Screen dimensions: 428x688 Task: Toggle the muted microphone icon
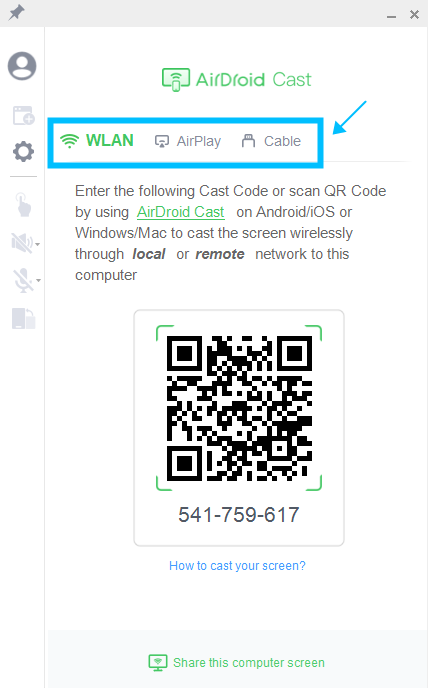click(23, 280)
